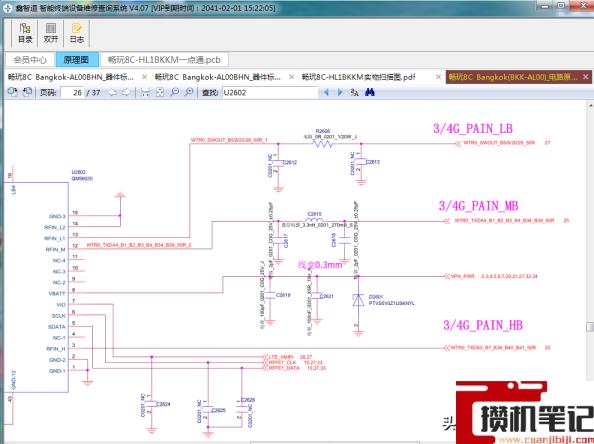Click the 3/4G_PAIN_HB label
594x444 pixels.
click(x=483, y=325)
